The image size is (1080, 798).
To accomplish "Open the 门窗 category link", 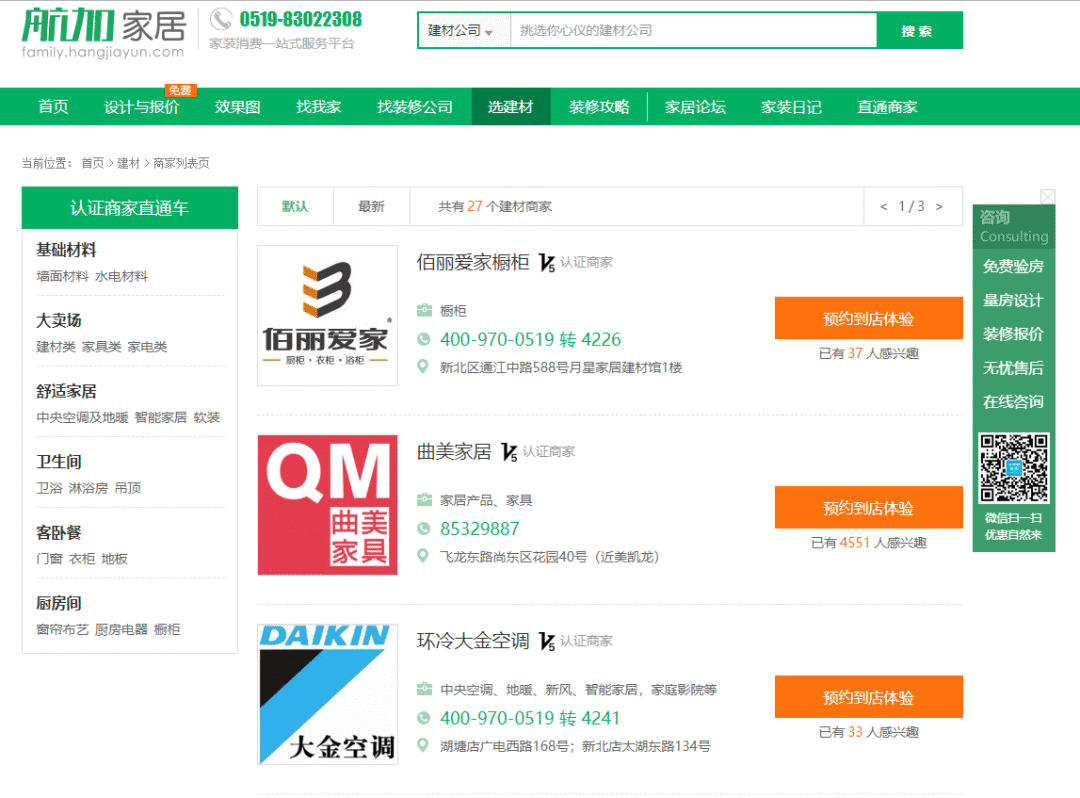I will [x=49, y=558].
